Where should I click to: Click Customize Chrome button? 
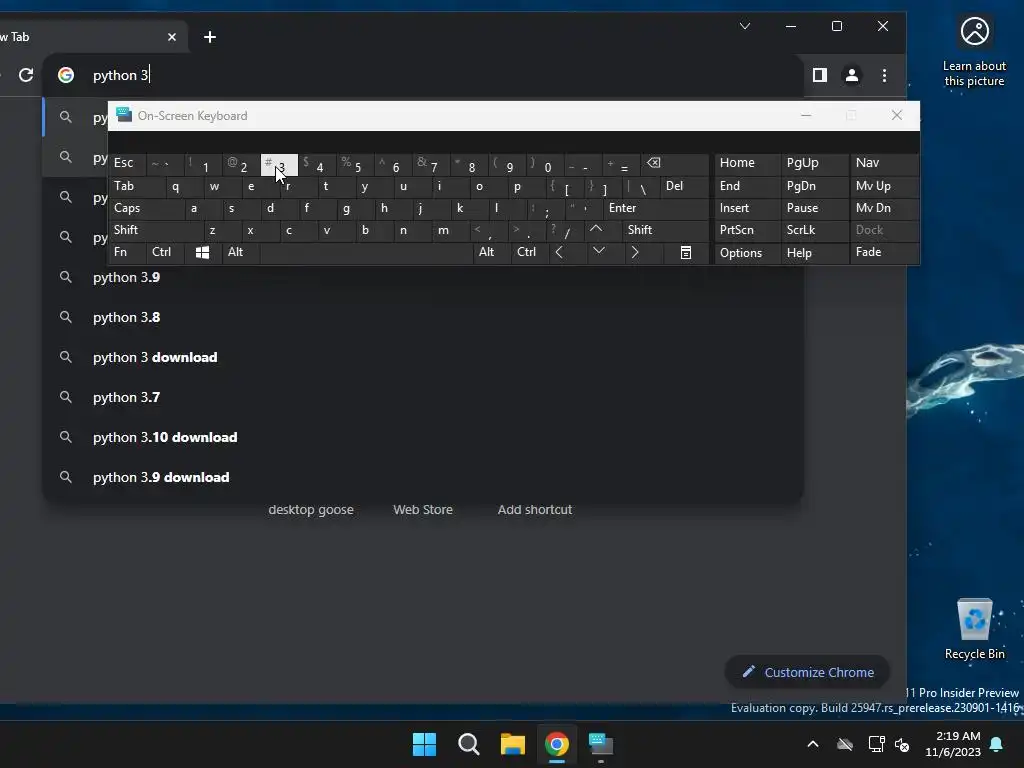coord(807,672)
